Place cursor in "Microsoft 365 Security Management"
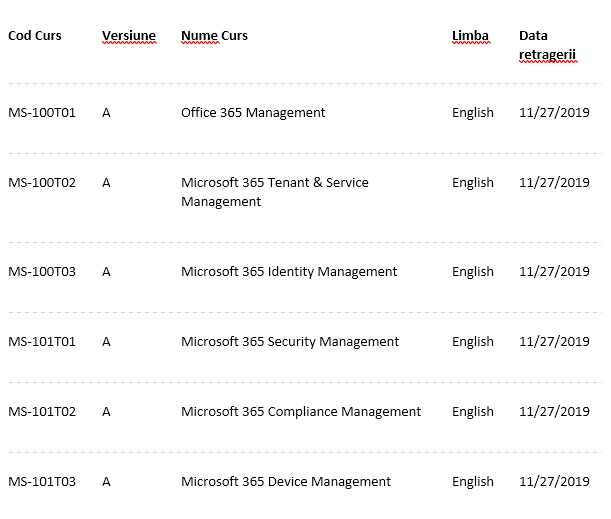 tap(290, 342)
